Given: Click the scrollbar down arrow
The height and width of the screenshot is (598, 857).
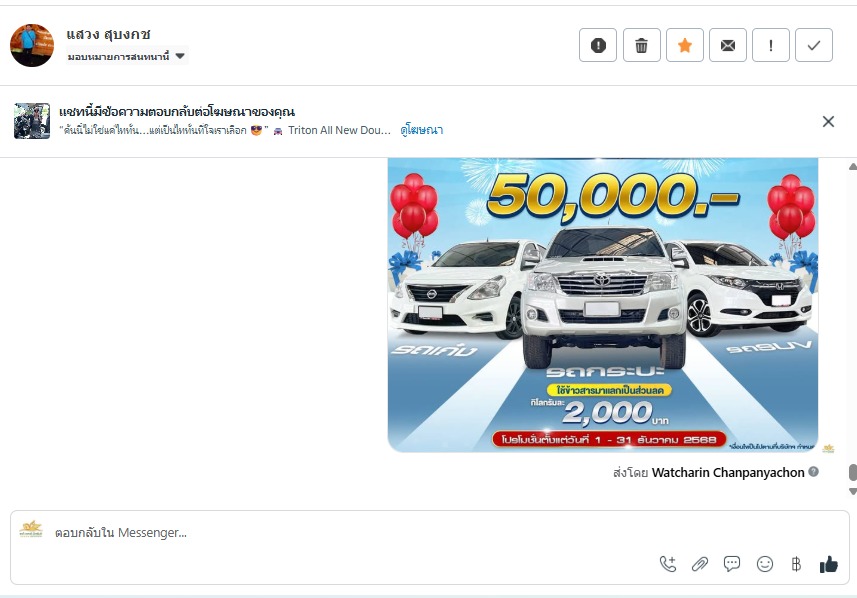Looking at the screenshot, I should click(853, 491).
